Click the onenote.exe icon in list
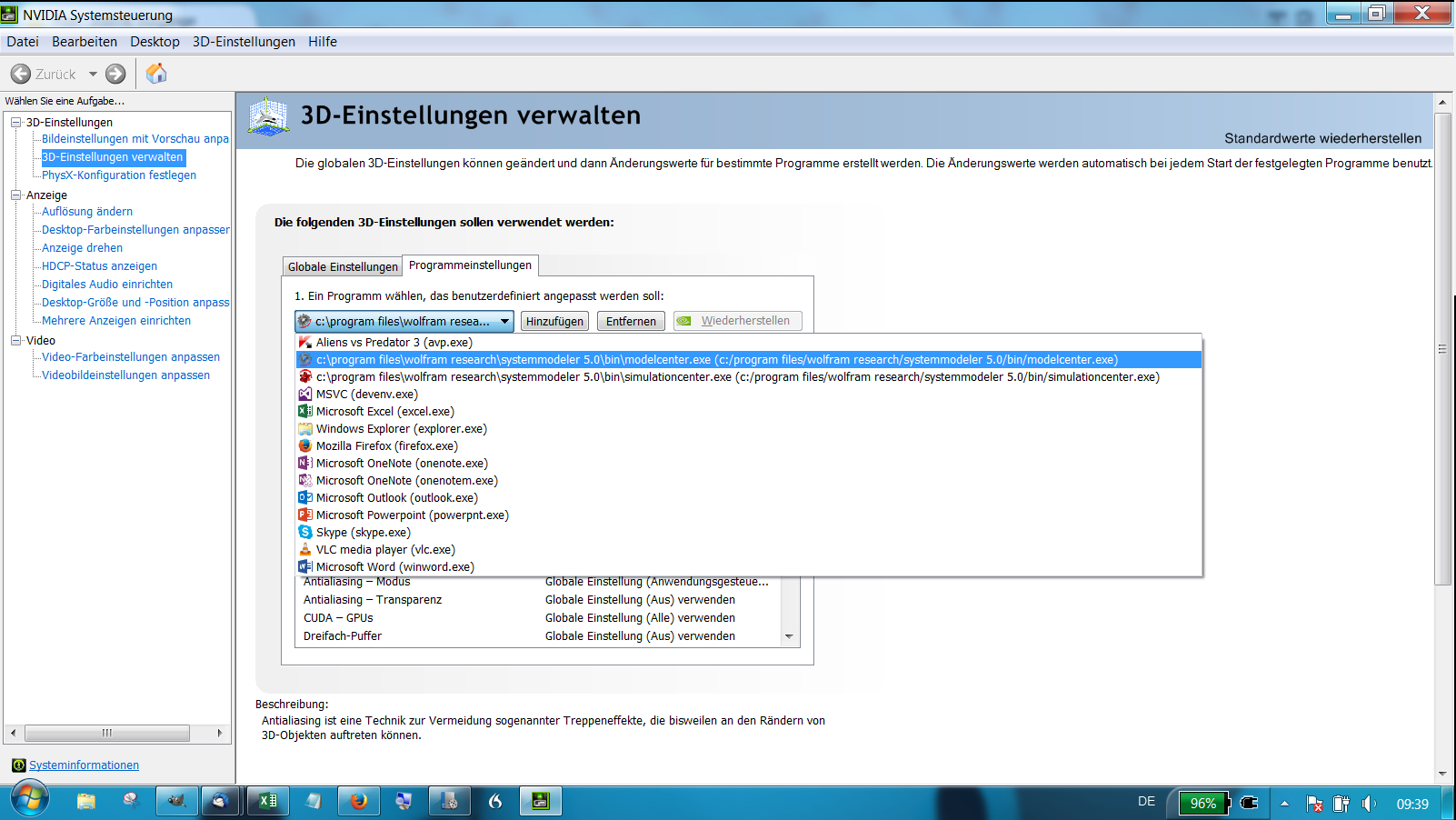 (x=305, y=464)
